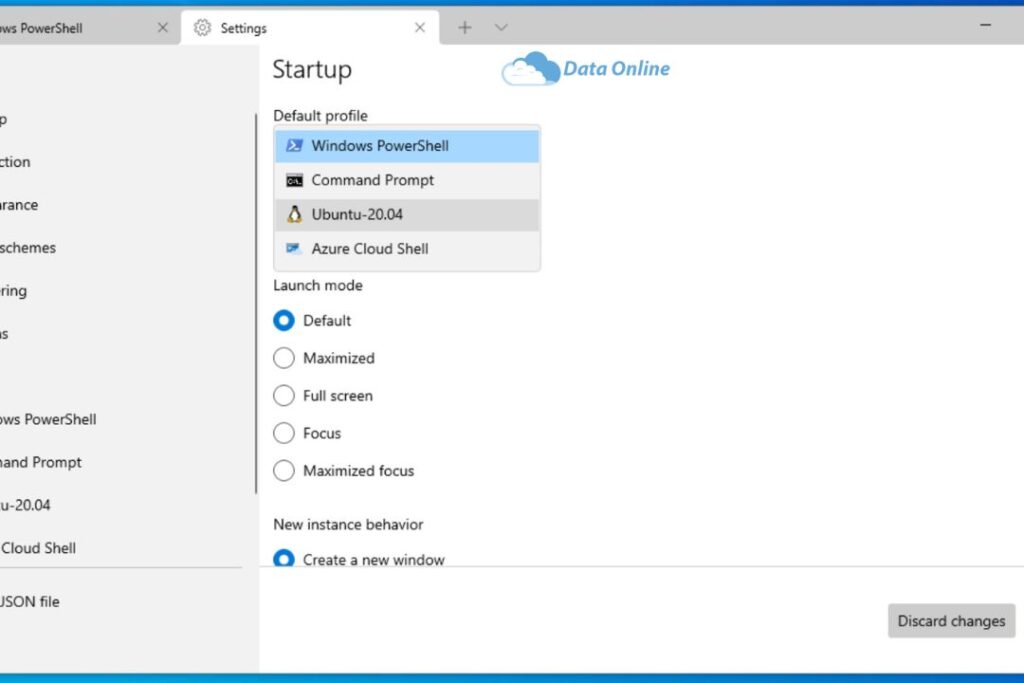Click the Ubuntu penguin icon
This screenshot has width=1024, height=683.
pyautogui.click(x=295, y=214)
